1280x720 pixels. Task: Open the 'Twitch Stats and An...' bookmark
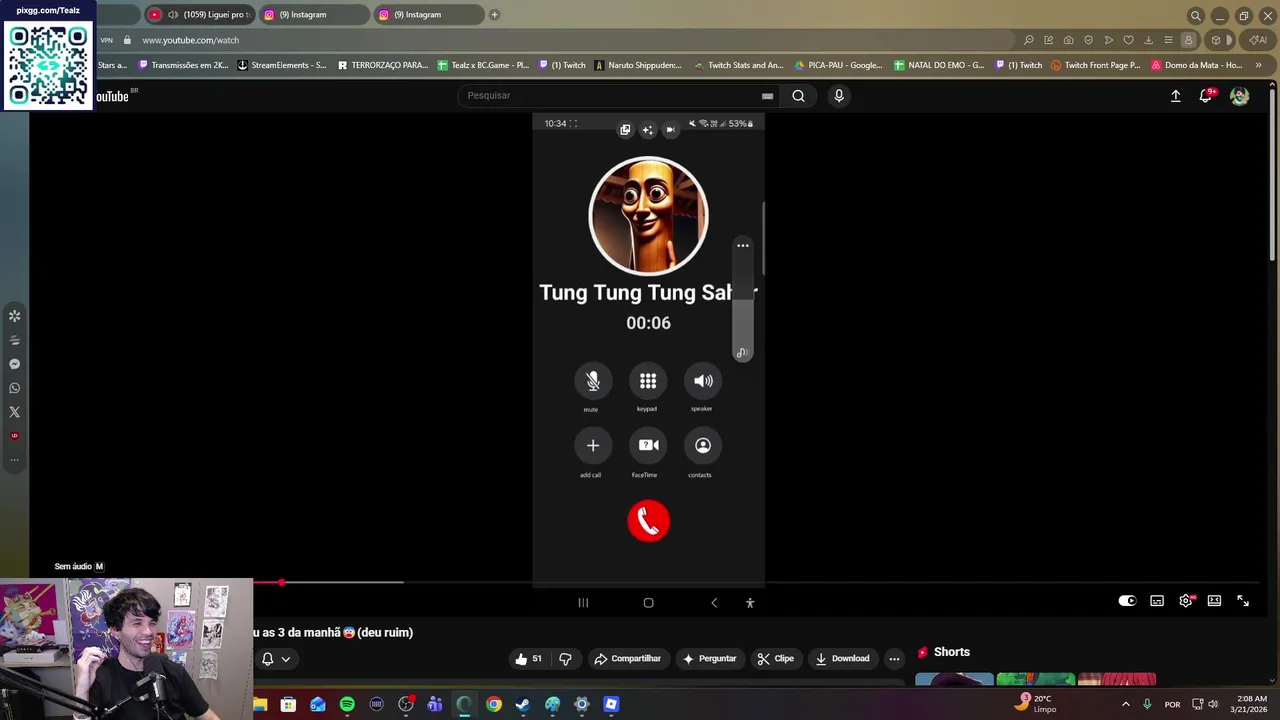[x=739, y=65]
